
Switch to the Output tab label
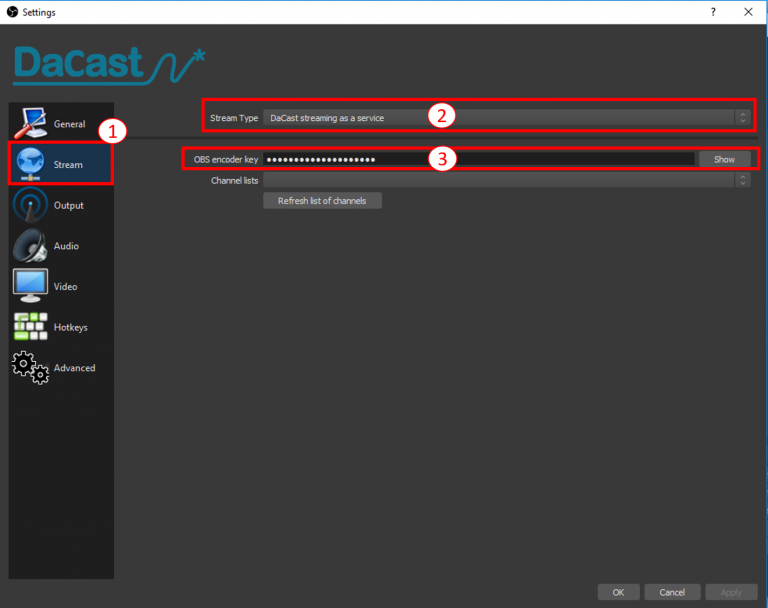click(x=69, y=206)
